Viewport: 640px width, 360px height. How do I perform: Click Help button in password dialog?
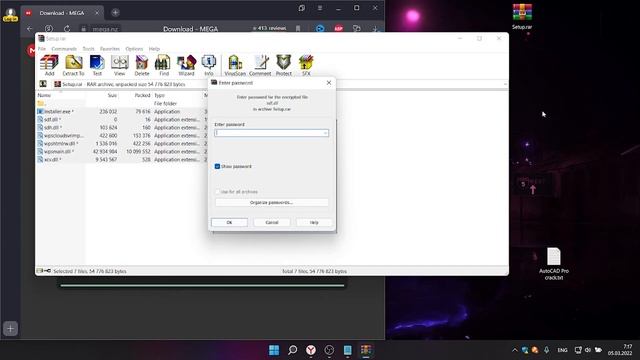point(314,222)
